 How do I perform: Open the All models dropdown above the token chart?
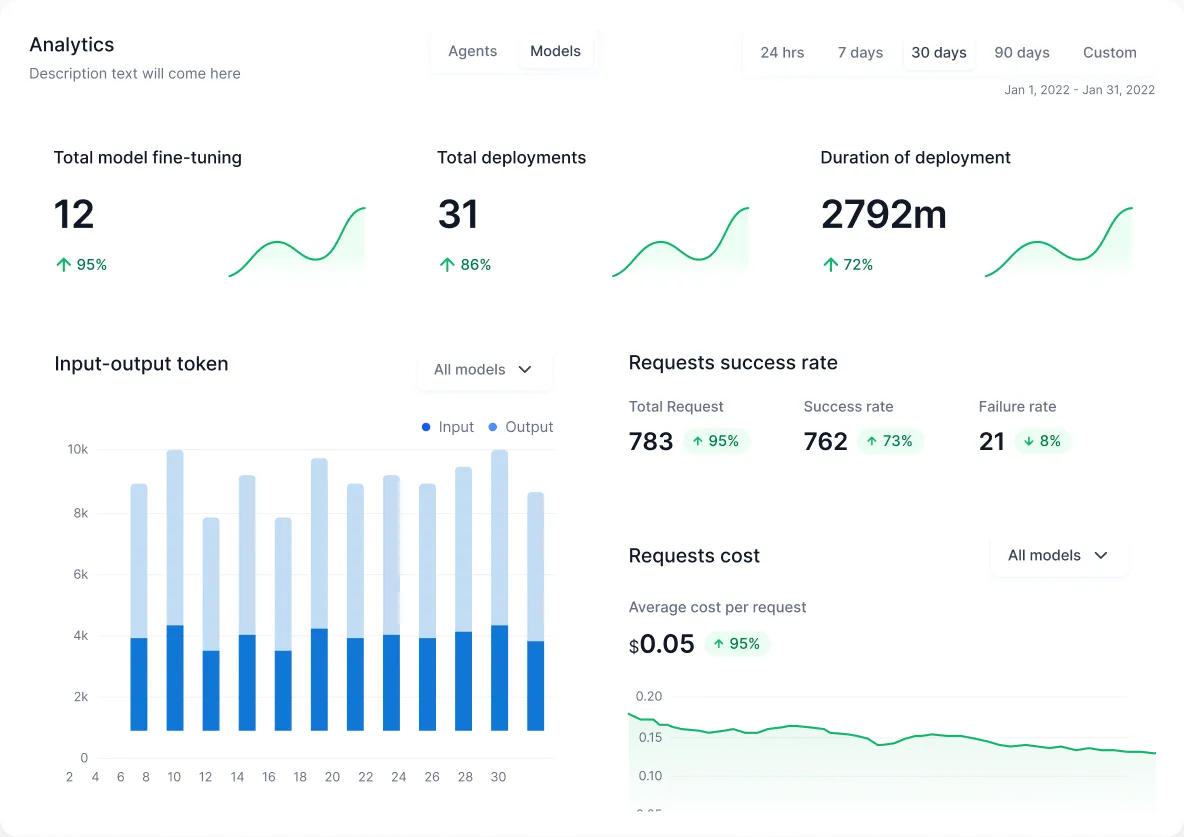pos(484,369)
